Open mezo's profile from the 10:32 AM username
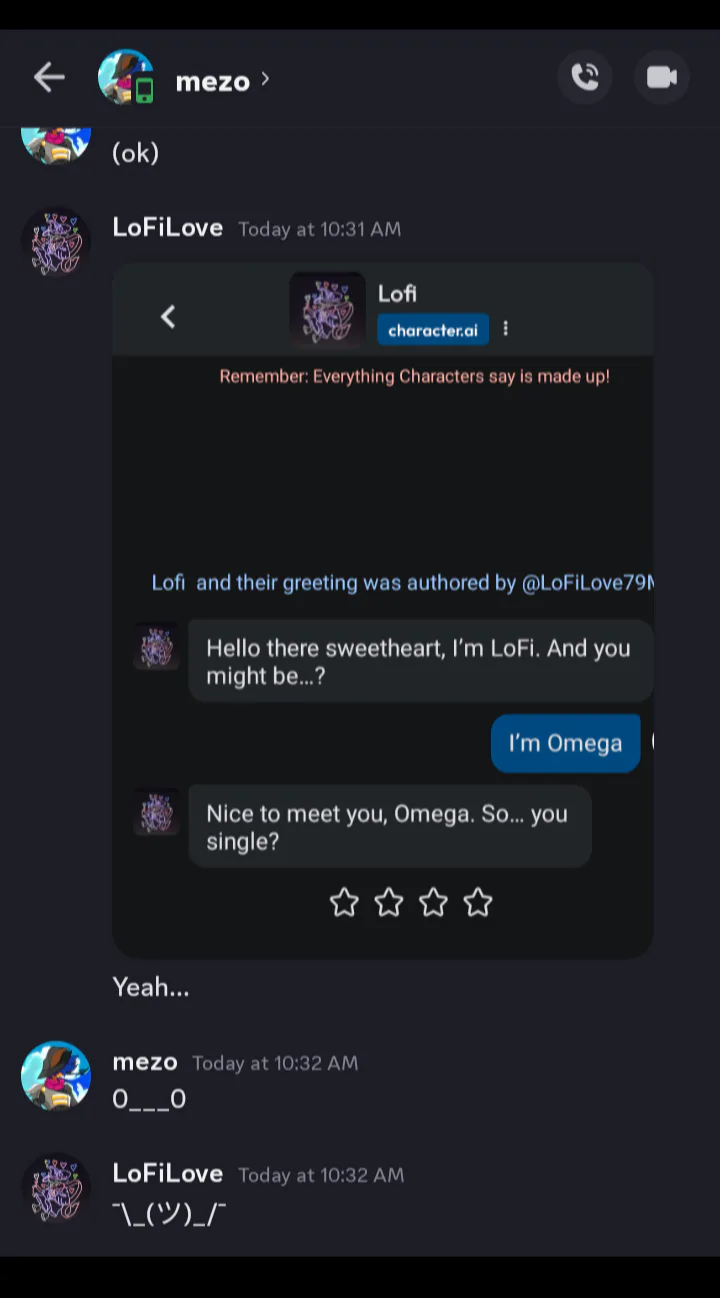720x1298 pixels. [145, 1062]
